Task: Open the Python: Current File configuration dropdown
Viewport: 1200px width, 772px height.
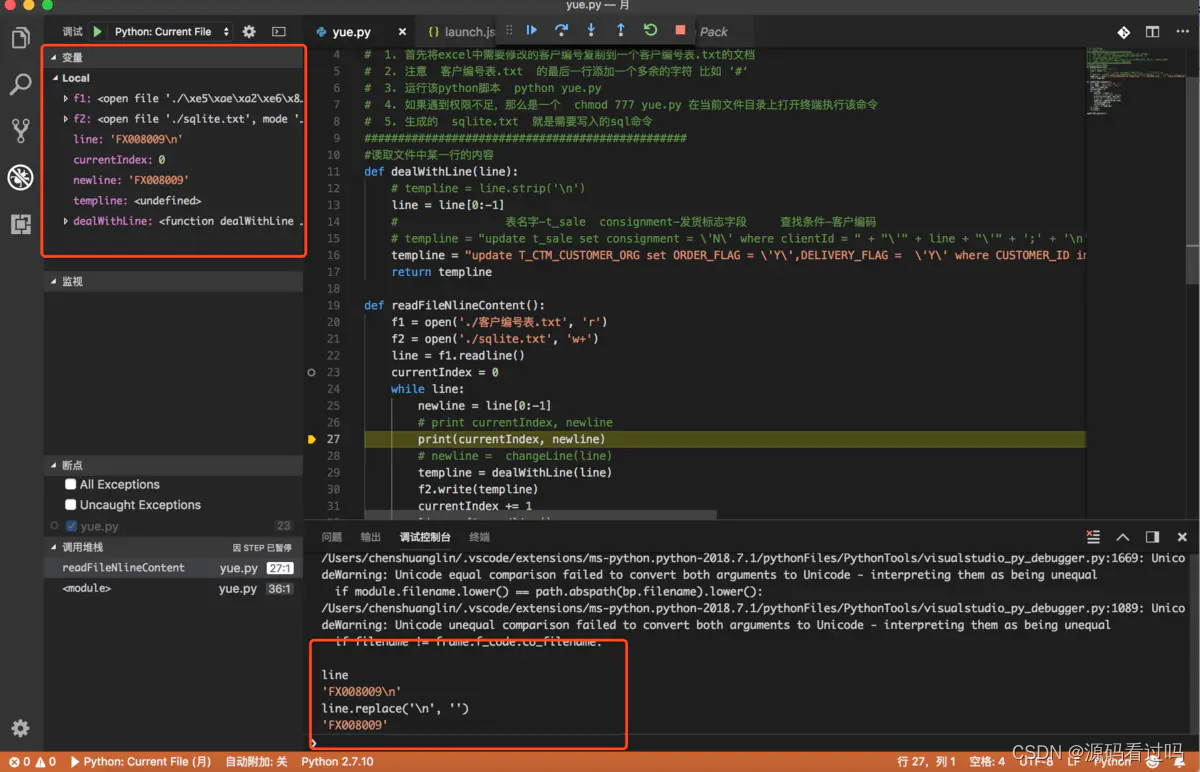Action: click(172, 32)
